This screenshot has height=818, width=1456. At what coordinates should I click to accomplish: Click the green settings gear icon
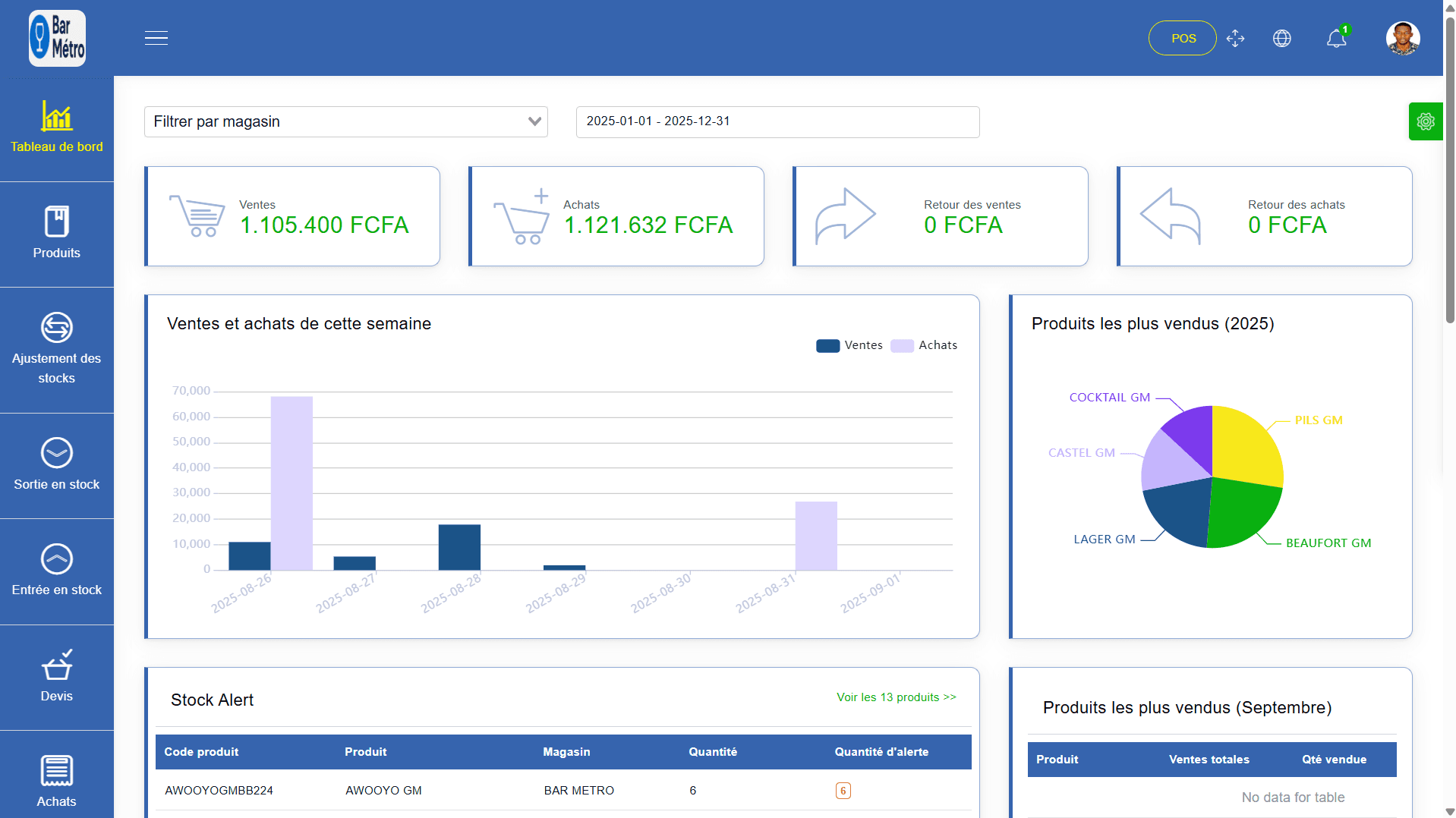click(1425, 121)
